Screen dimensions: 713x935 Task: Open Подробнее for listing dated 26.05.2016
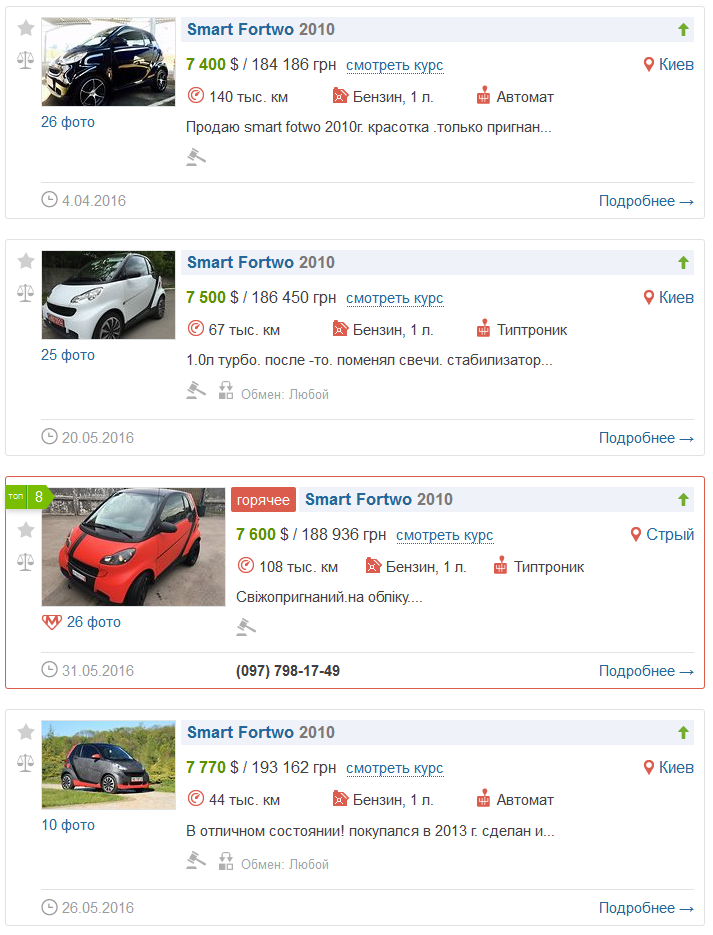(646, 908)
